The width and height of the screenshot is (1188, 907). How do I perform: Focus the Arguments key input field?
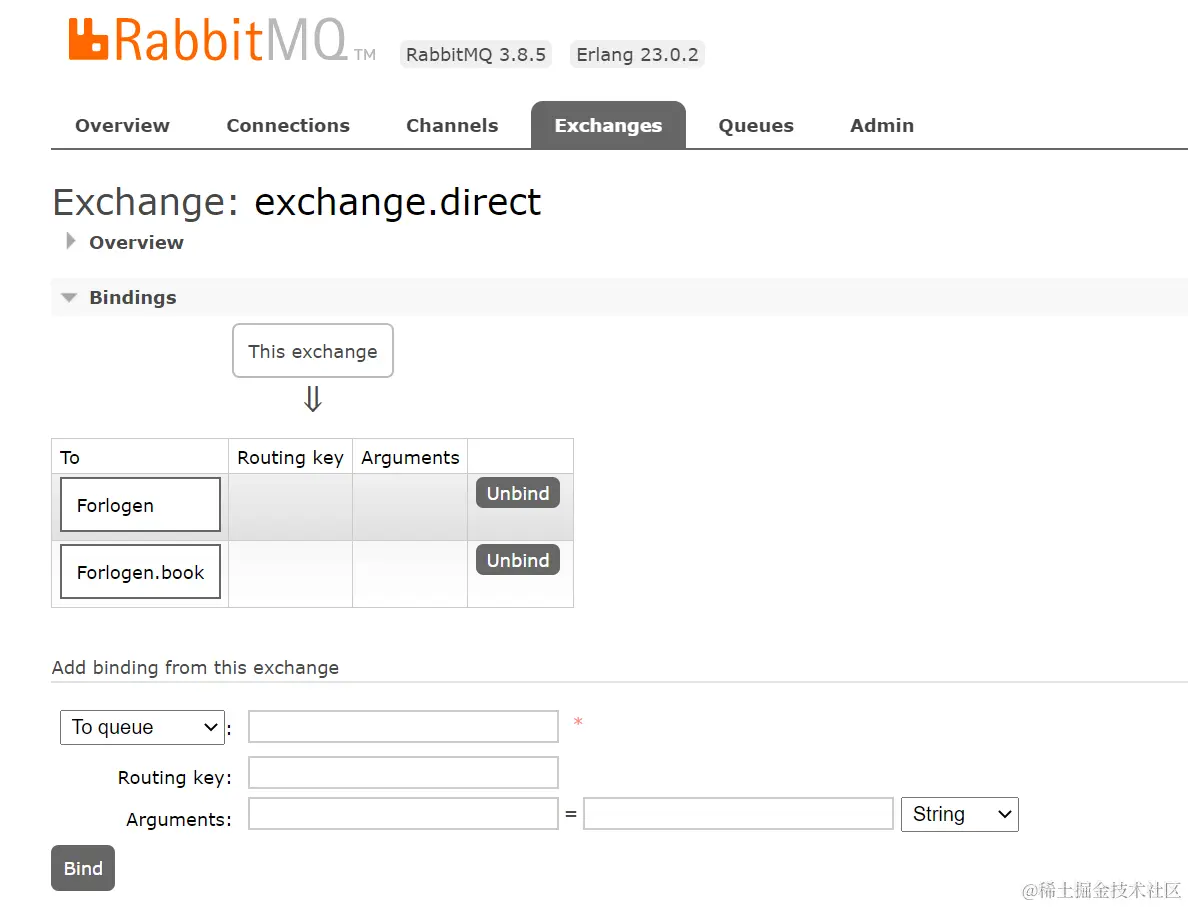403,814
